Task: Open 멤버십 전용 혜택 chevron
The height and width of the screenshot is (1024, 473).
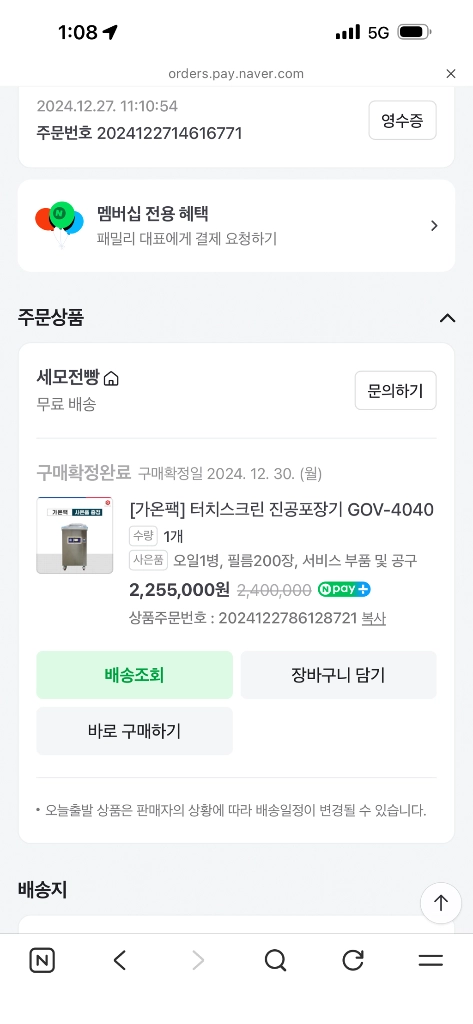Action: [434, 226]
